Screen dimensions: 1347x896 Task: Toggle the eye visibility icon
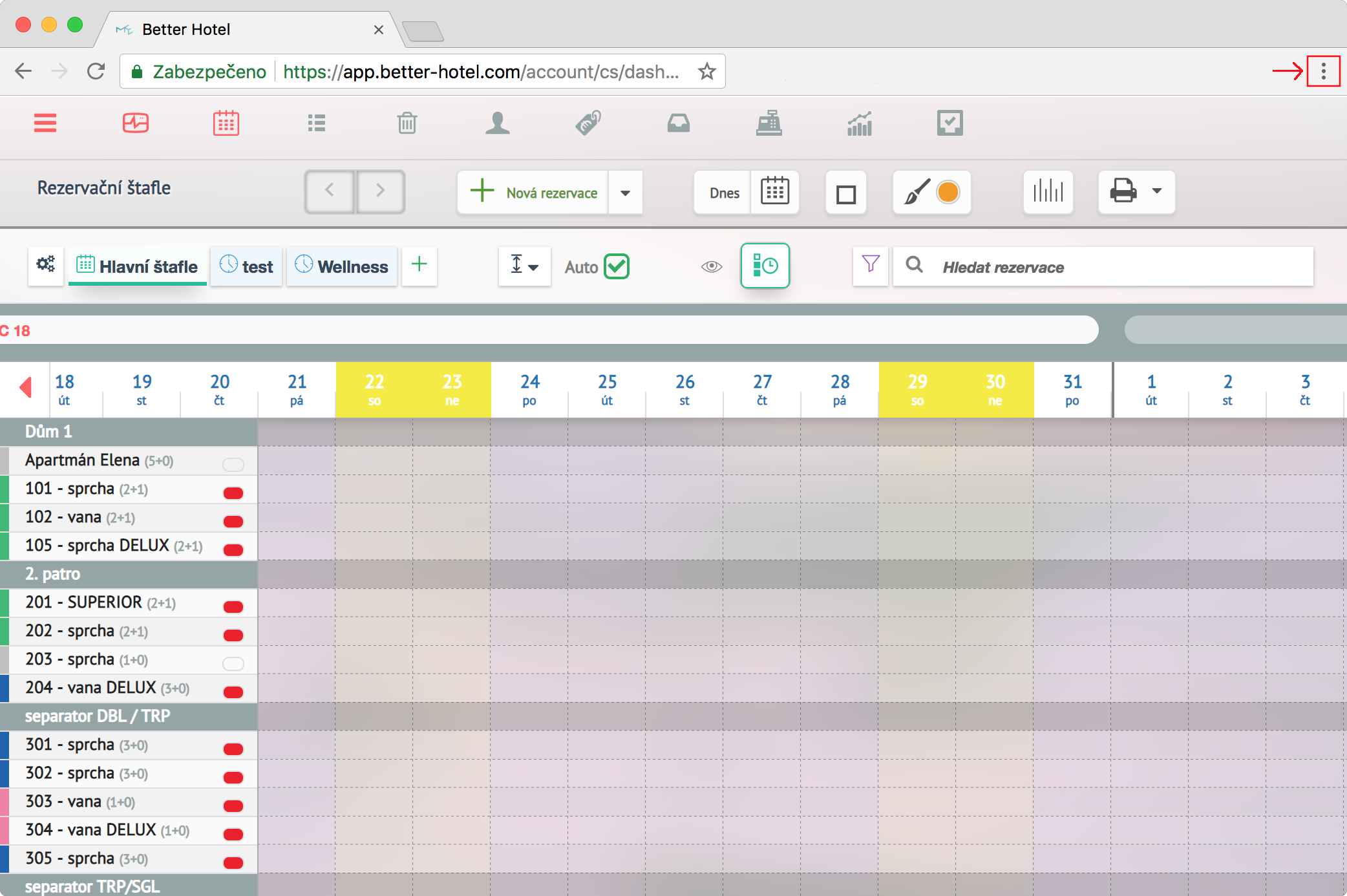point(711,266)
